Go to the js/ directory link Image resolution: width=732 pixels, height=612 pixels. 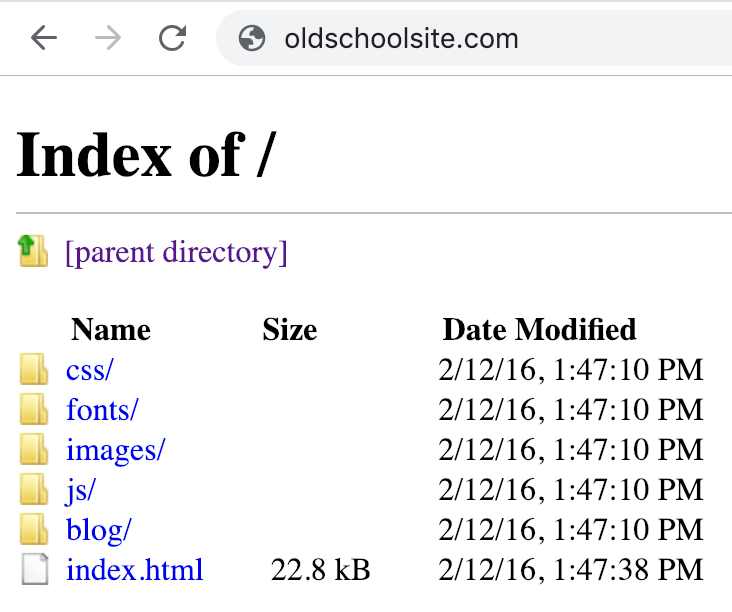pyautogui.click(x=81, y=490)
